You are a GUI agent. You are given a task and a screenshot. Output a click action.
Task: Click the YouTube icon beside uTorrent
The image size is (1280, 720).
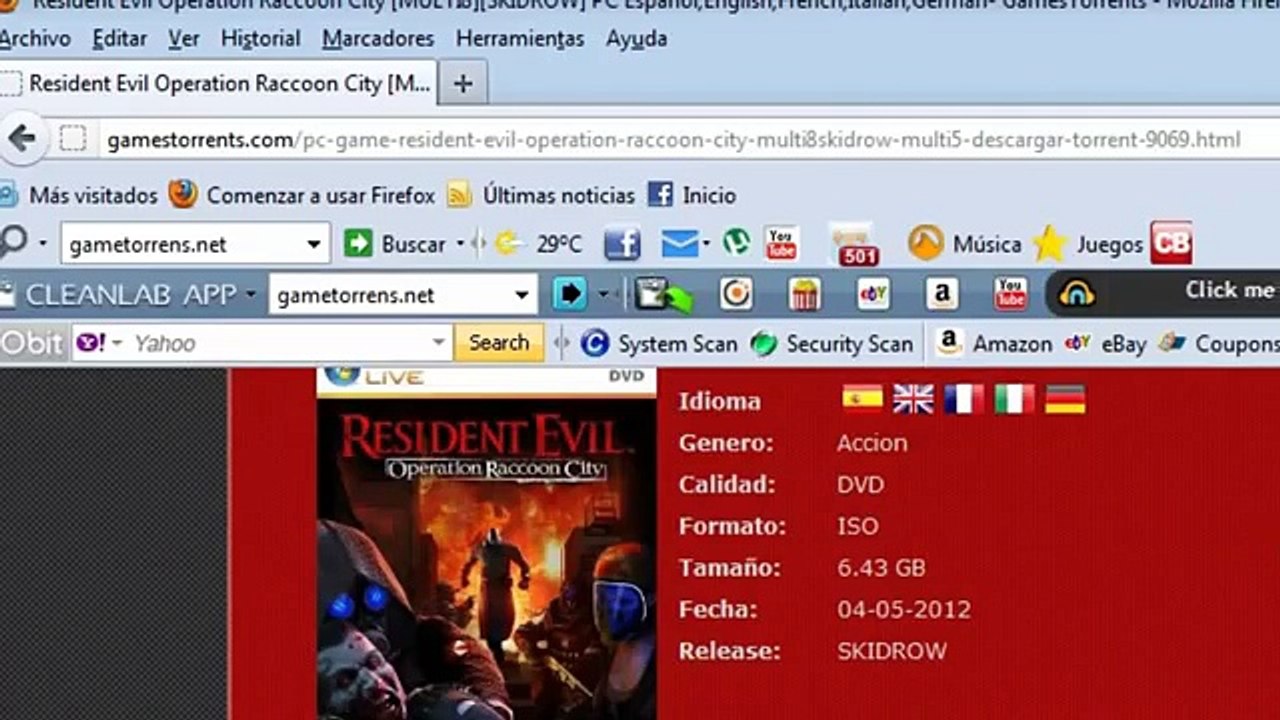781,243
